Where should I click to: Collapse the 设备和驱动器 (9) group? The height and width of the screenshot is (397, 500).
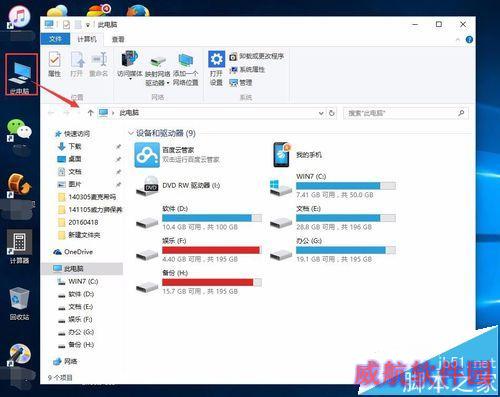point(131,133)
